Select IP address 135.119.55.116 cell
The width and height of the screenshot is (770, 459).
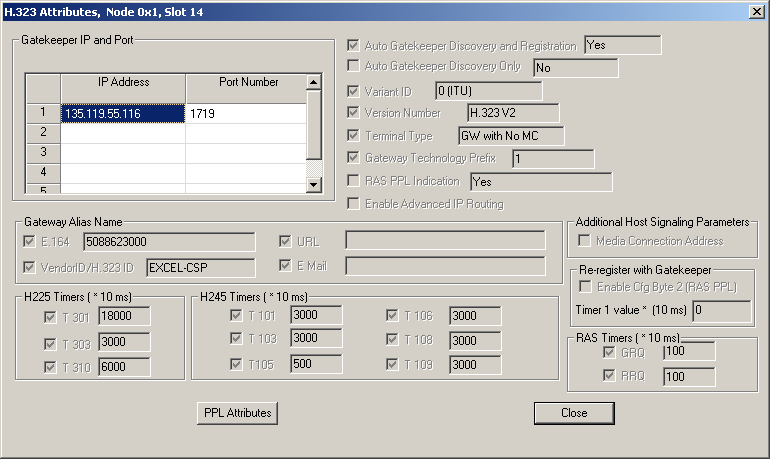coord(123,114)
